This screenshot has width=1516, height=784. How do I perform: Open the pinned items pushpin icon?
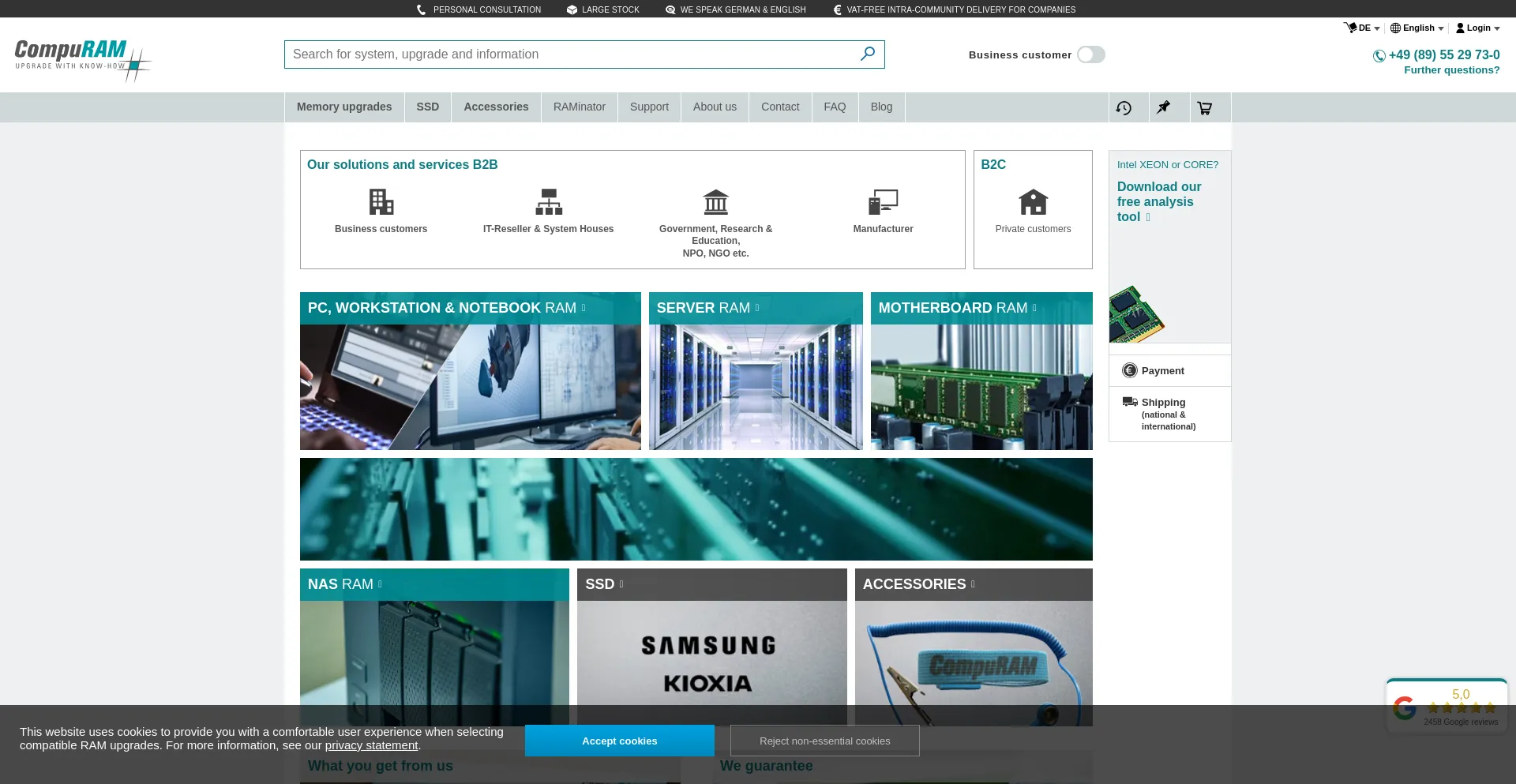[x=1164, y=107]
